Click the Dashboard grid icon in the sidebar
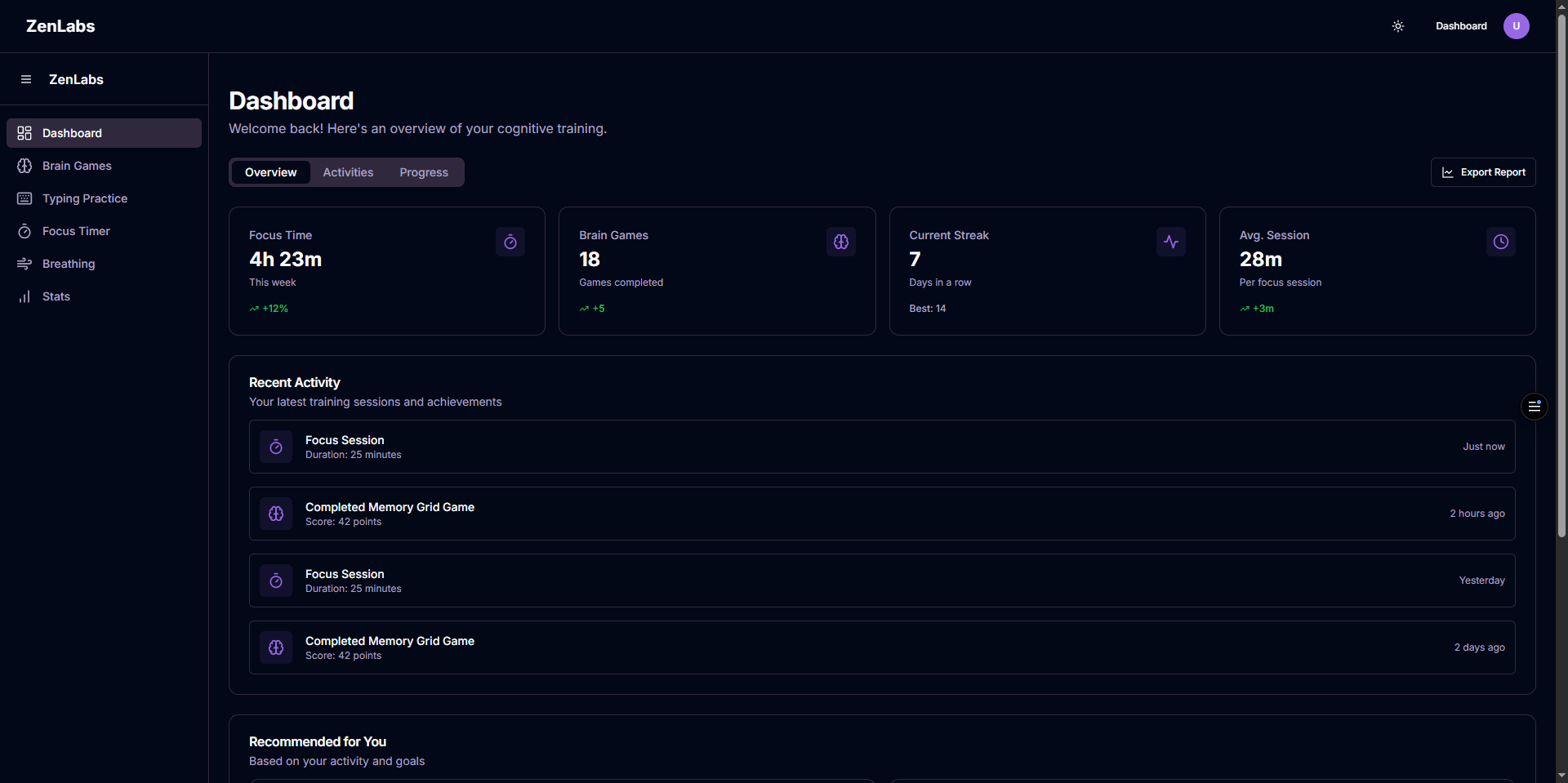The height and width of the screenshot is (783, 1568). click(x=24, y=133)
